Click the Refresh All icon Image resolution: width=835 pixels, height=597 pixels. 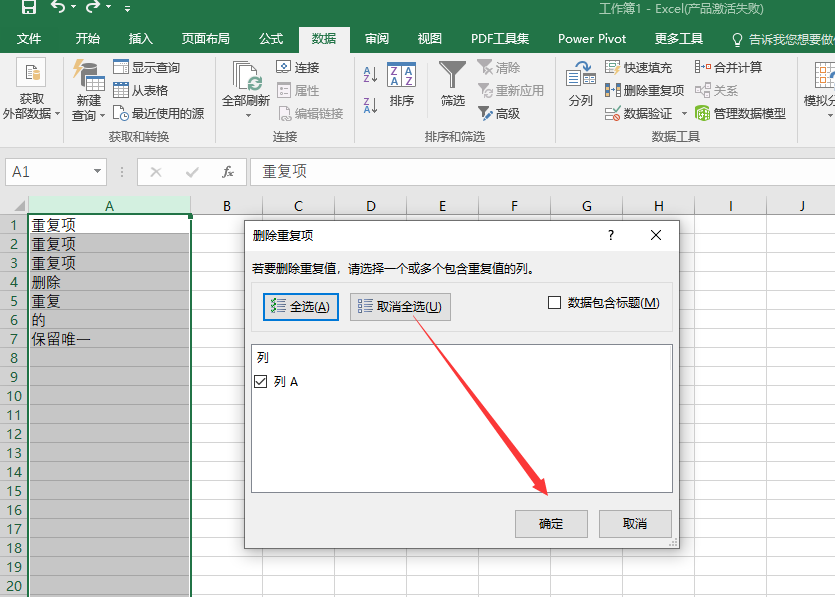point(245,78)
